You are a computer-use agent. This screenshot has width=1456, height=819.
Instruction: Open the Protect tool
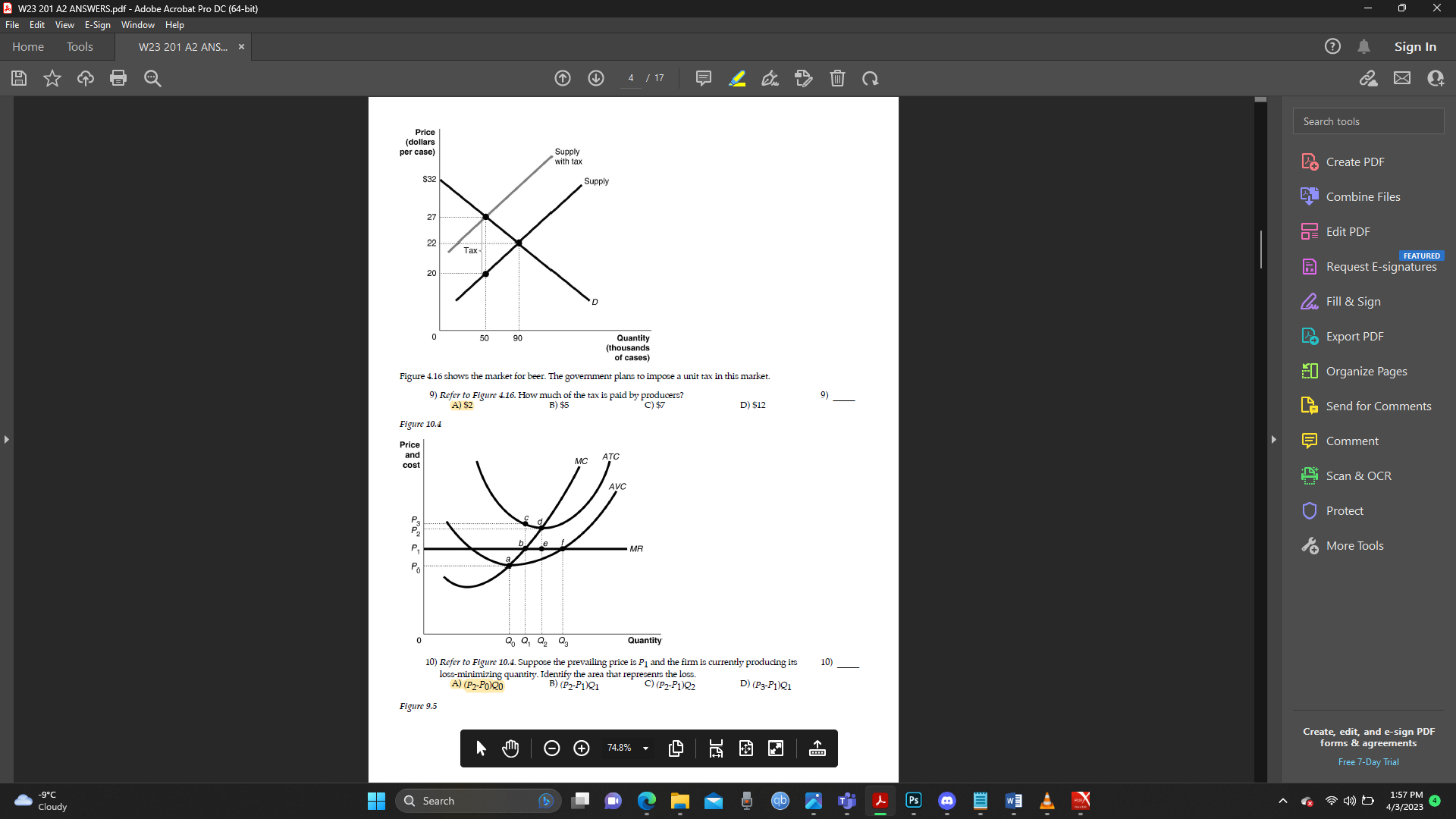[1344, 510]
